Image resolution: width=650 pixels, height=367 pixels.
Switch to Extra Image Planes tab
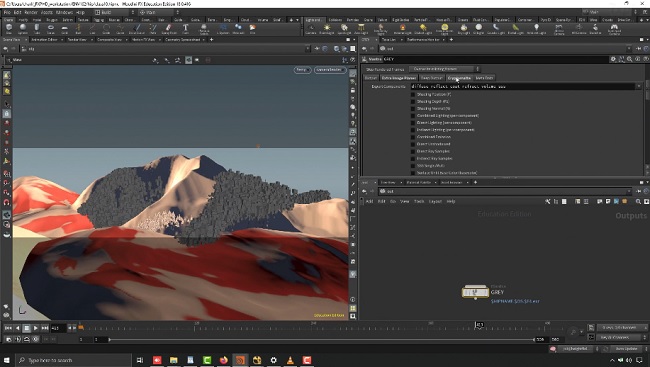tap(398, 78)
